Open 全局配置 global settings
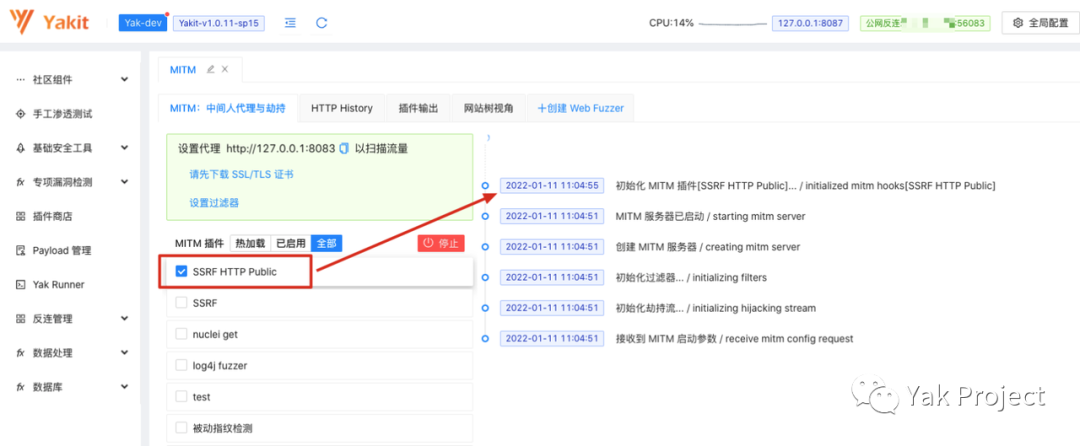This screenshot has height=446, width=1080. (x=1040, y=23)
